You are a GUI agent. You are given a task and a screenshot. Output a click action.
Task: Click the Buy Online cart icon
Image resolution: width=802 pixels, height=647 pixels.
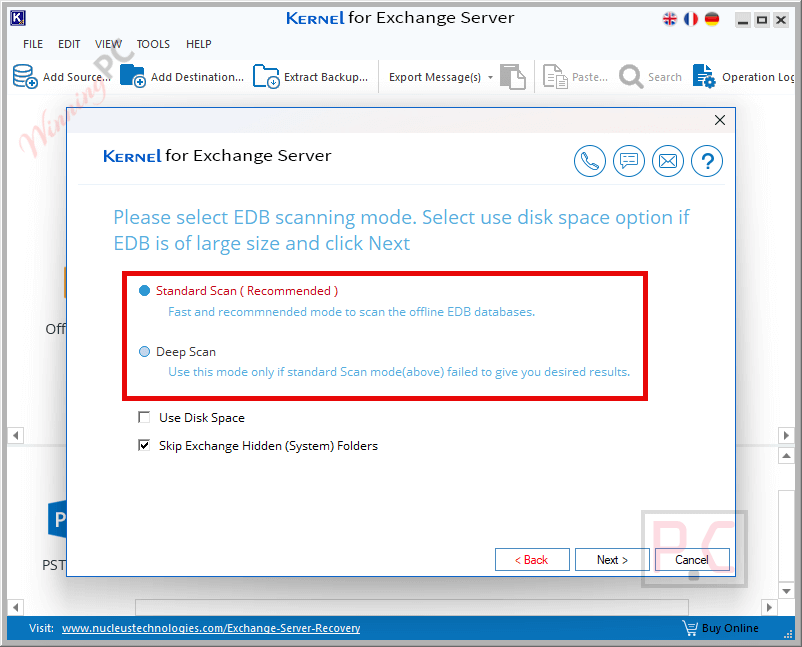click(x=689, y=628)
